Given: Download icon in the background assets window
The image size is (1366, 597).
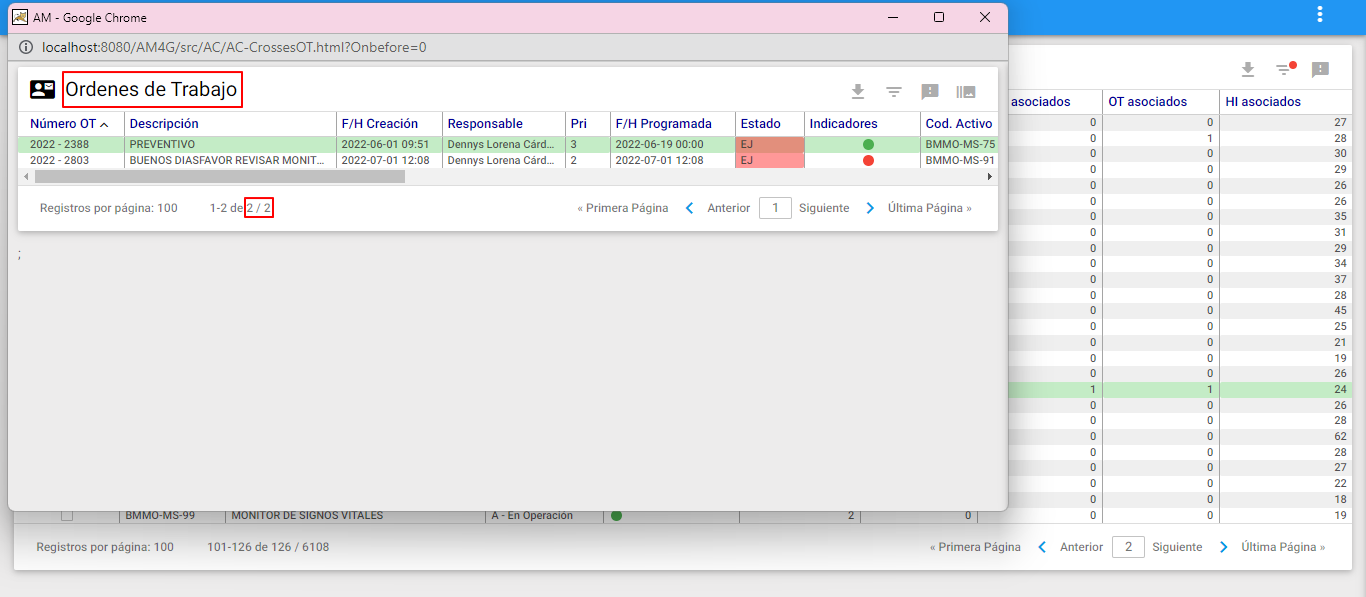Looking at the screenshot, I should click(1247, 69).
